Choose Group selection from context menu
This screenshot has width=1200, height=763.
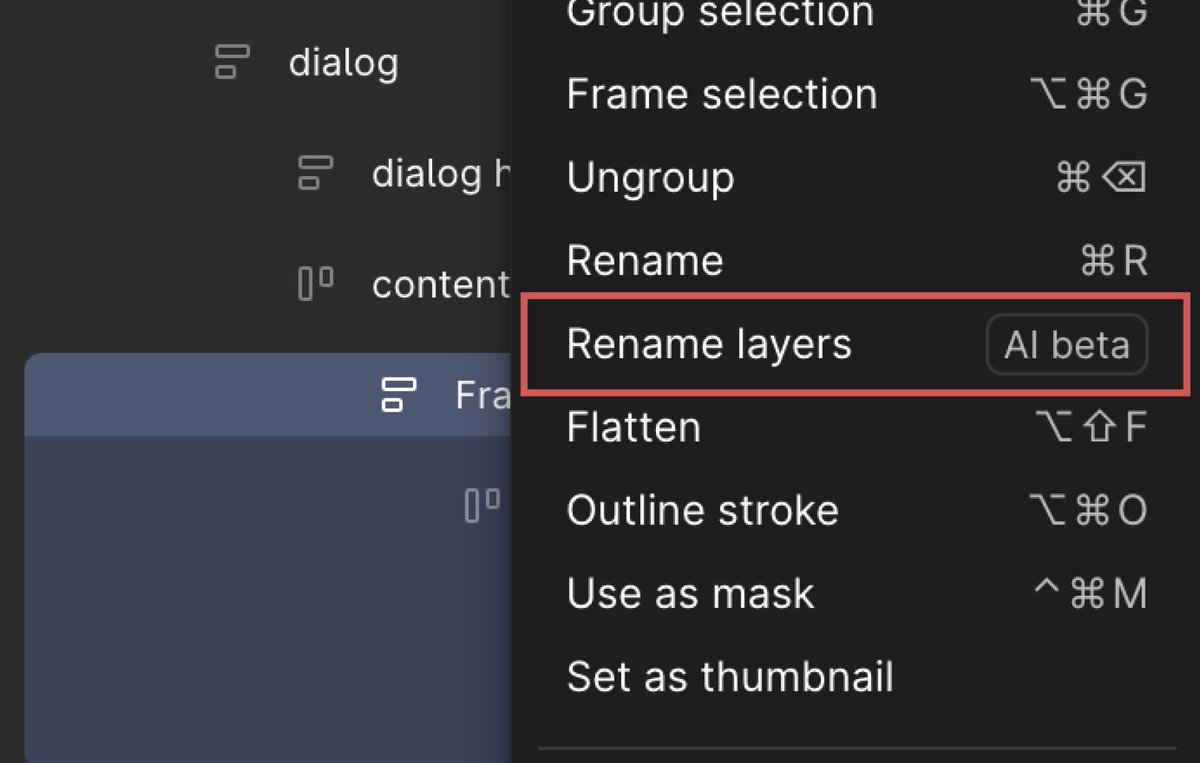(x=856, y=14)
